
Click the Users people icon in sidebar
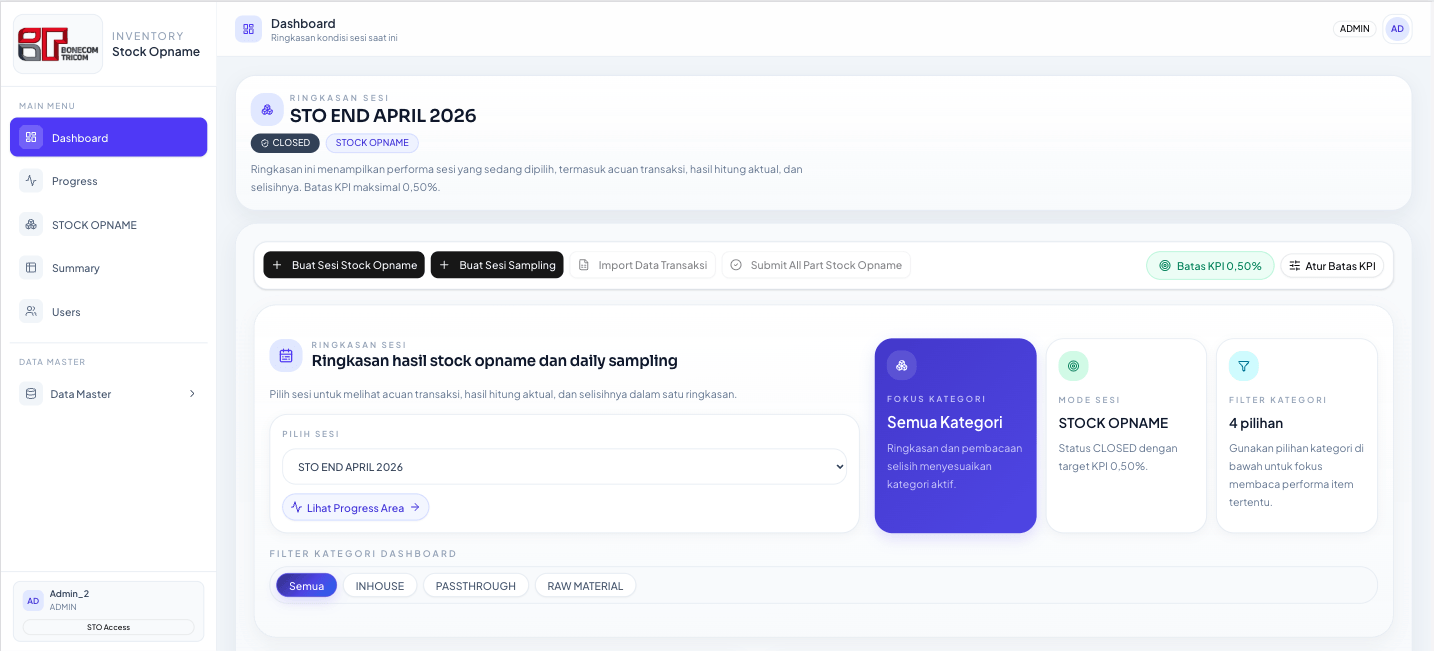(31, 312)
